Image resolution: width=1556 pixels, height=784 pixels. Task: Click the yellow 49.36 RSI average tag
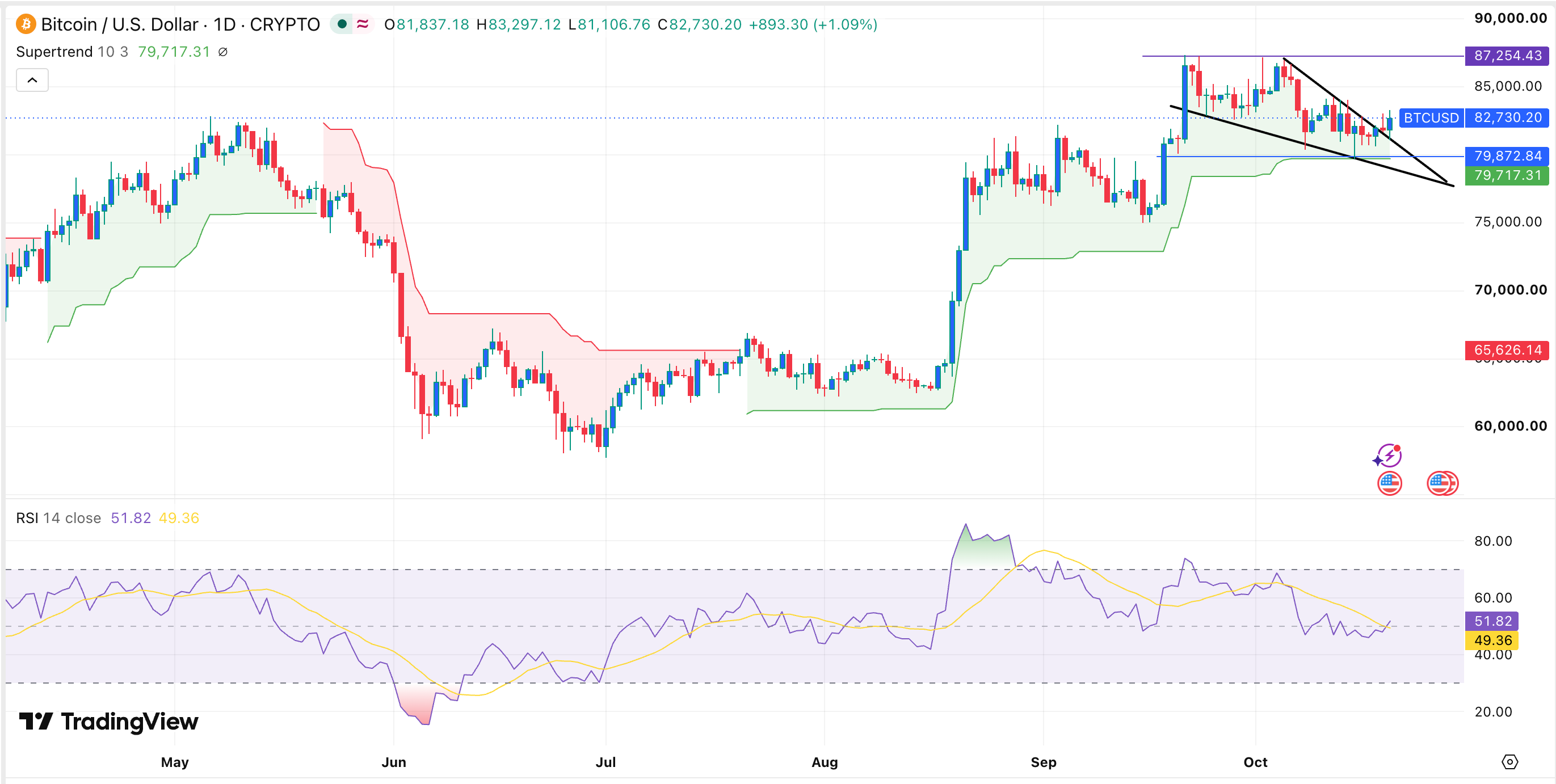pos(1492,640)
